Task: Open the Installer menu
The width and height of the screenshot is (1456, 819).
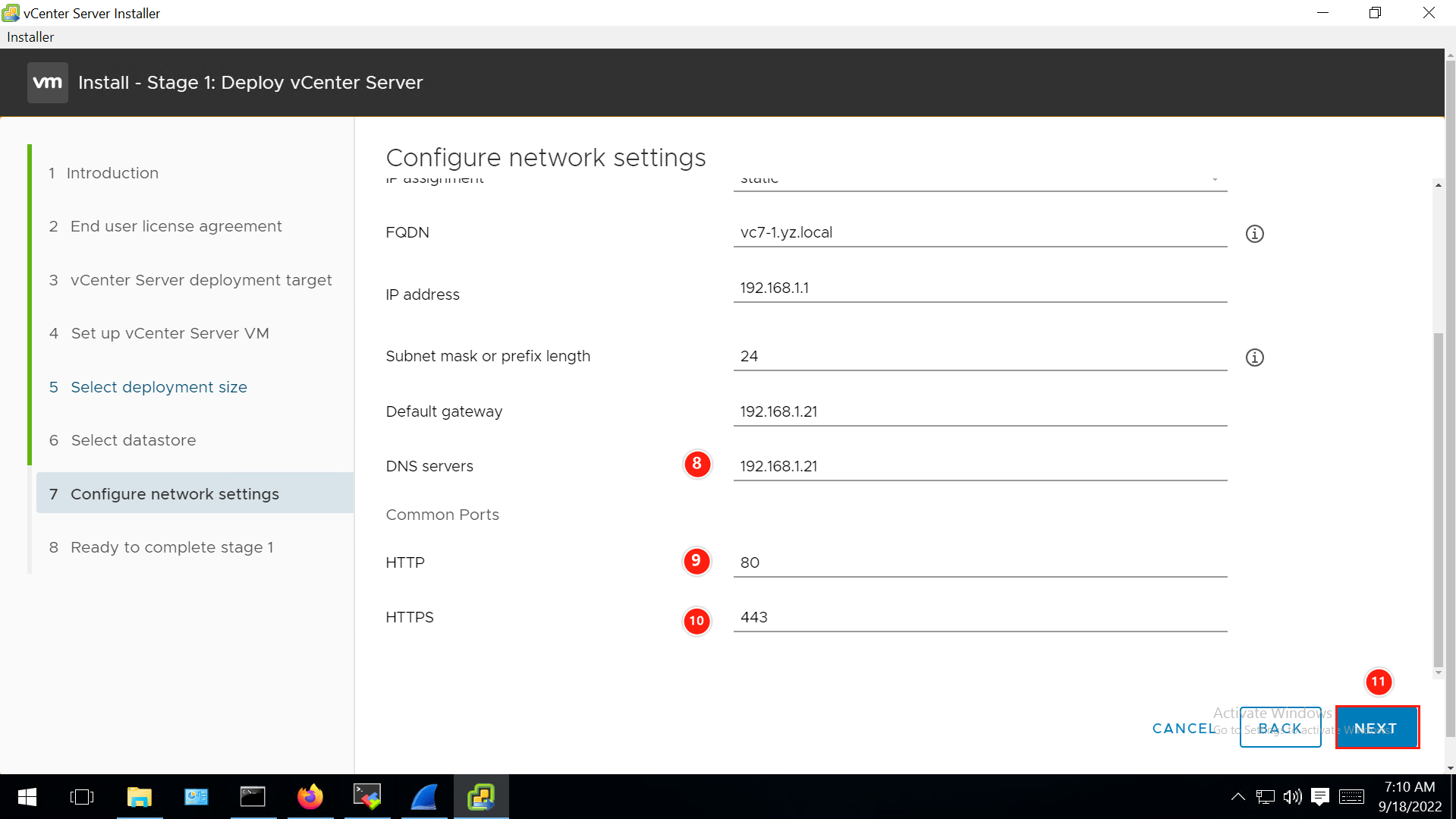Action: point(30,37)
